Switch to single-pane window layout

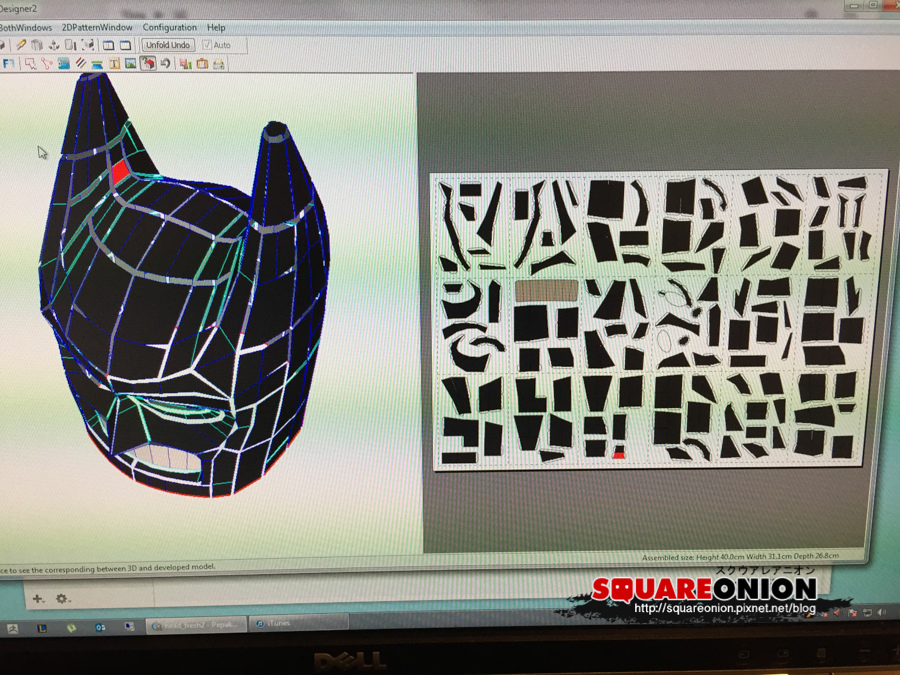125,45
